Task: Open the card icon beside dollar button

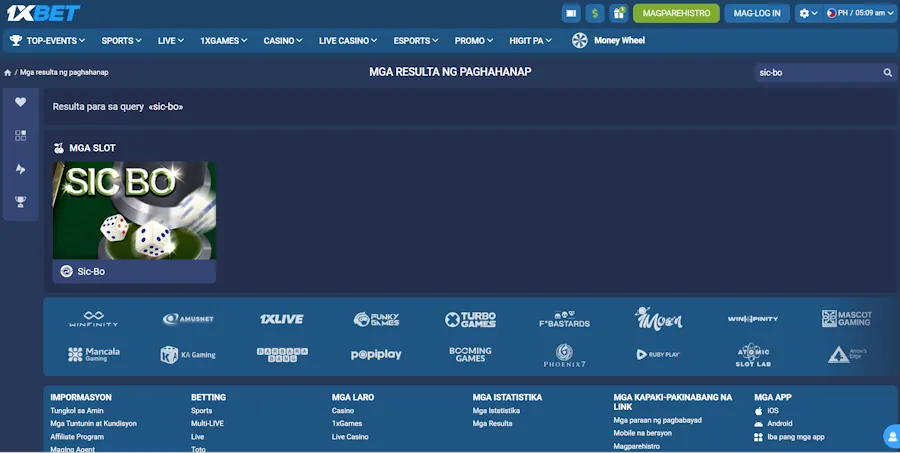Action: pyautogui.click(x=571, y=13)
